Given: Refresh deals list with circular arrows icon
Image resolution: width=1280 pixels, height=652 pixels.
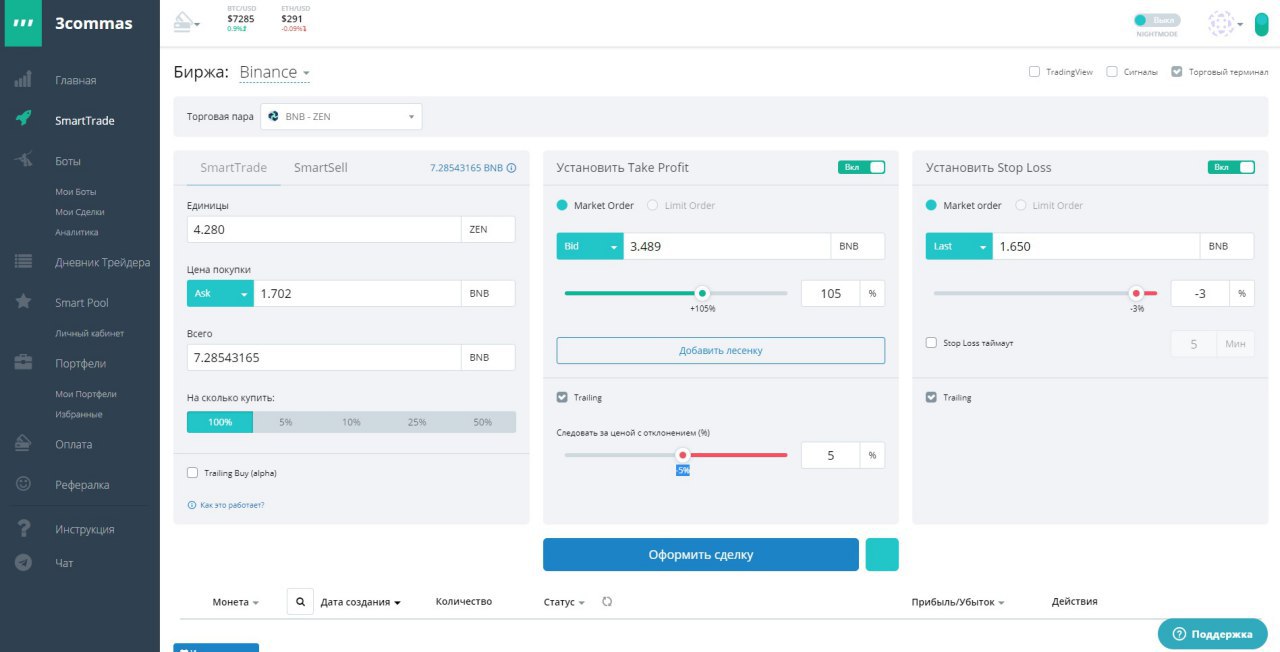Looking at the screenshot, I should coord(606,601).
